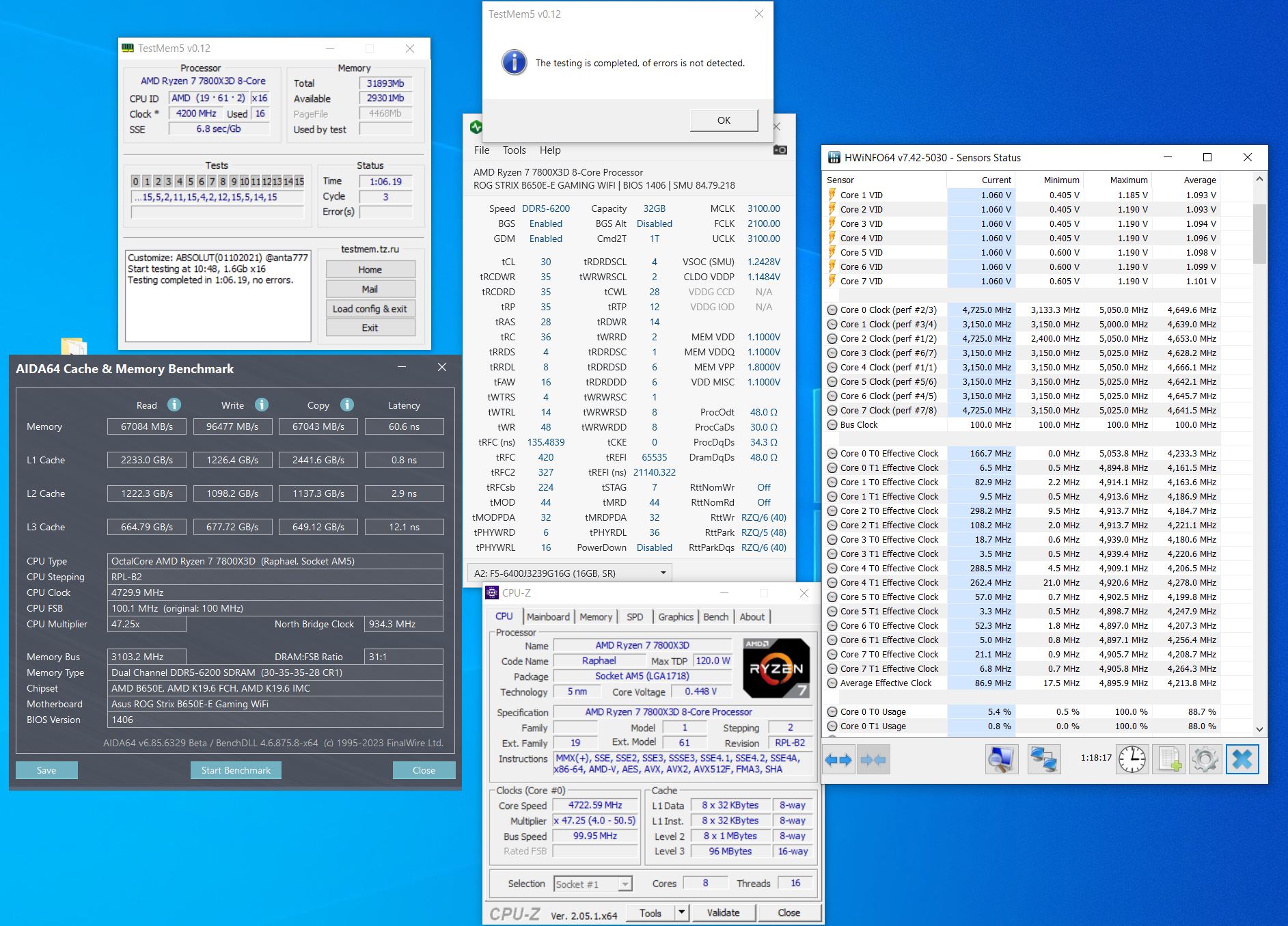Click the Read info icon in AIDA64
The width and height of the screenshot is (1288, 926).
pos(174,405)
